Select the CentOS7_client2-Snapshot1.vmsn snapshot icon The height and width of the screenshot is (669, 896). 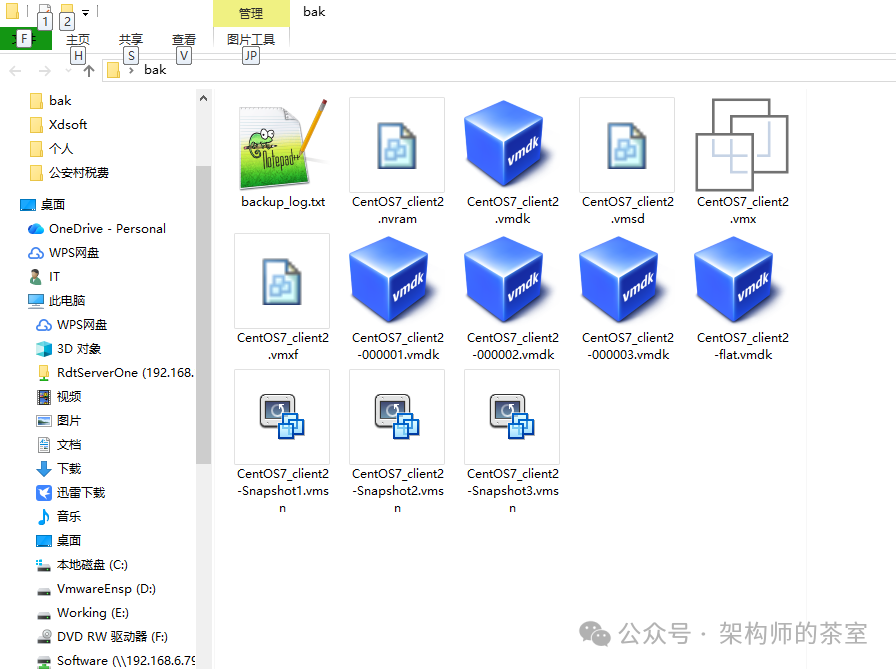(282, 416)
